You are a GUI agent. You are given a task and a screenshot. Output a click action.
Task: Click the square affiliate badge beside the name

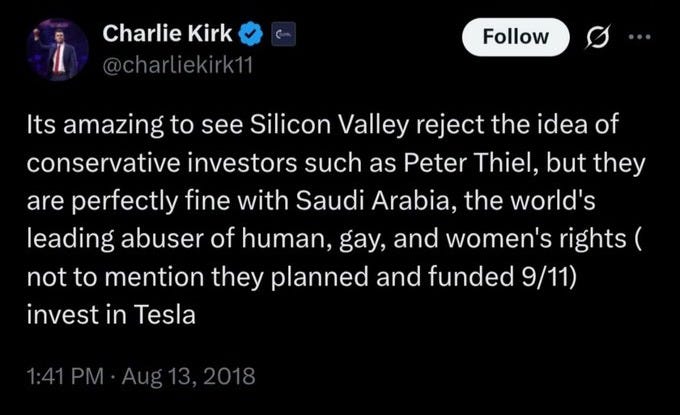[x=282, y=34]
